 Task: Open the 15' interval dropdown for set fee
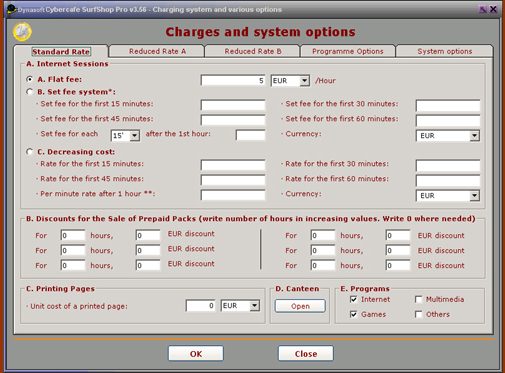pyautogui.click(x=134, y=136)
